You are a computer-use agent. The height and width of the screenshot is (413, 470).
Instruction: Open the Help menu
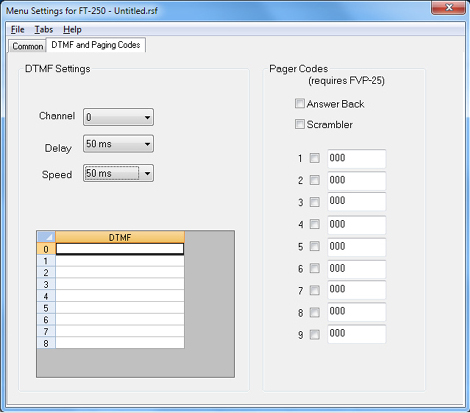[72, 30]
